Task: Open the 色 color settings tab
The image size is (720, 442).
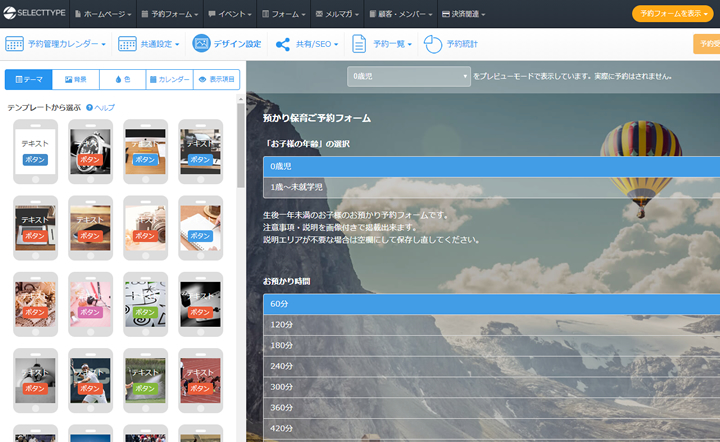Action: click(x=122, y=80)
